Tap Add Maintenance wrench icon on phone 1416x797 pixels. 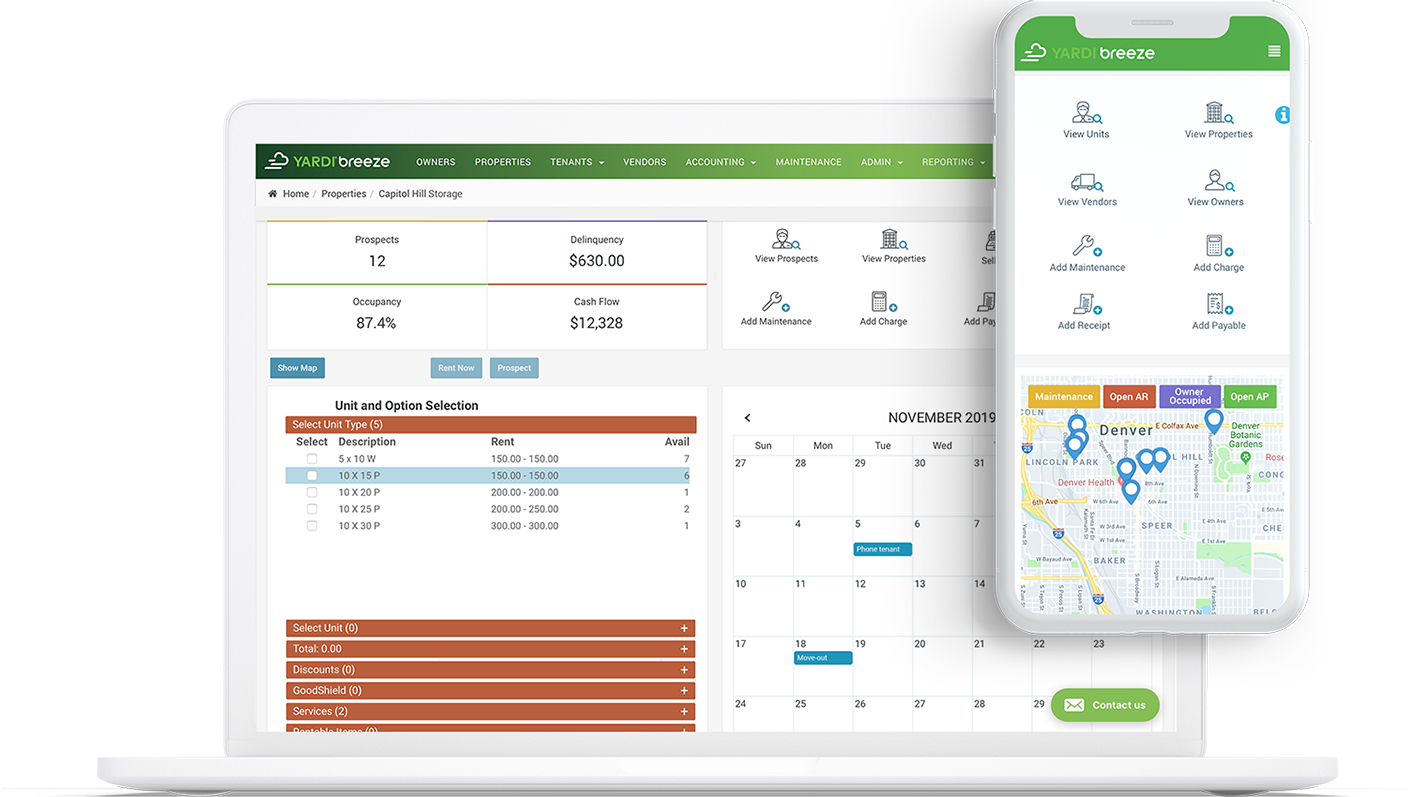[1086, 246]
